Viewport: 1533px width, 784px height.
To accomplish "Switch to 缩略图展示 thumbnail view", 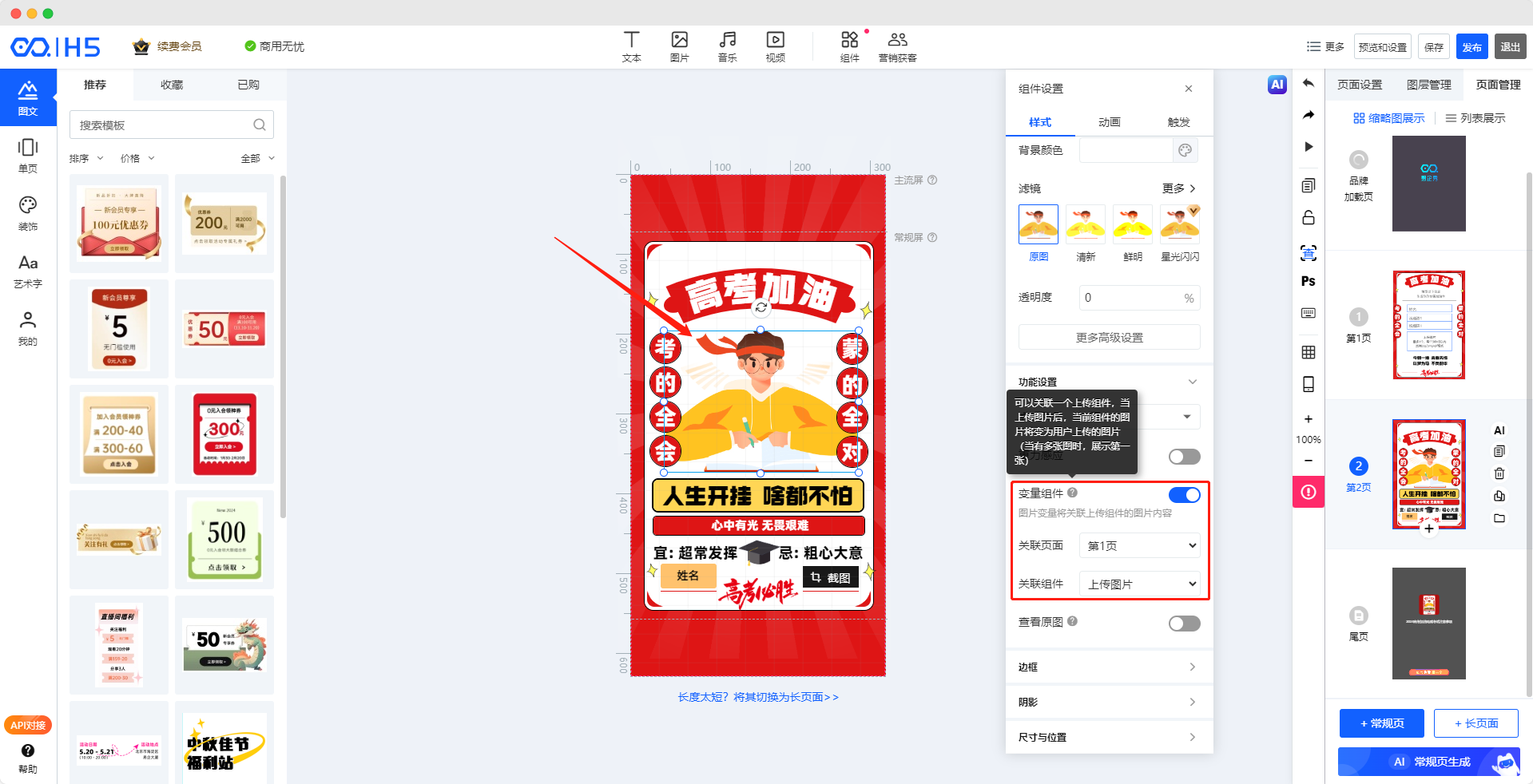I will 1388,118.
